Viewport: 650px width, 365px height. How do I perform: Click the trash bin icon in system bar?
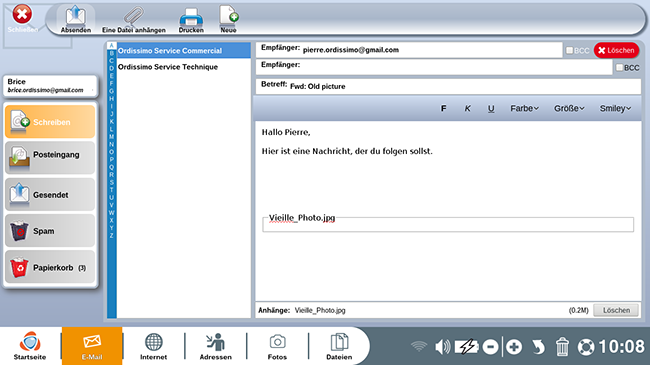562,347
